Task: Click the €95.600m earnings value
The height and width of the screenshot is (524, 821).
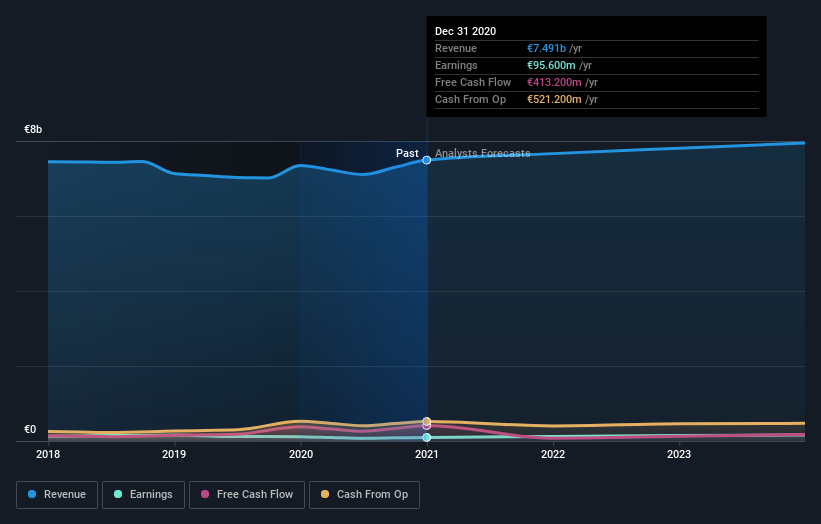Action: 551,65
